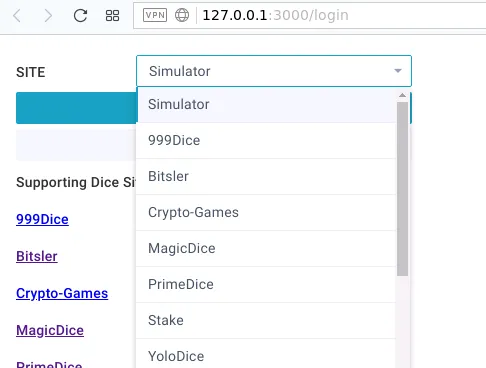The image size is (486, 368).
Task: Pick Bitsler from the dropdown list
Action: coord(266,176)
